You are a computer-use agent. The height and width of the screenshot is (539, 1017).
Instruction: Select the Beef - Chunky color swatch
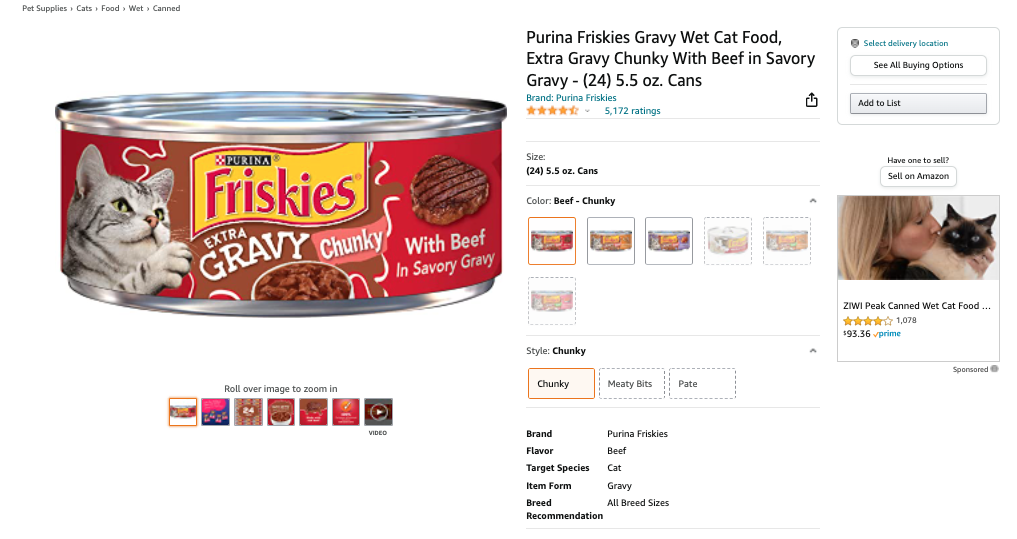coord(552,241)
